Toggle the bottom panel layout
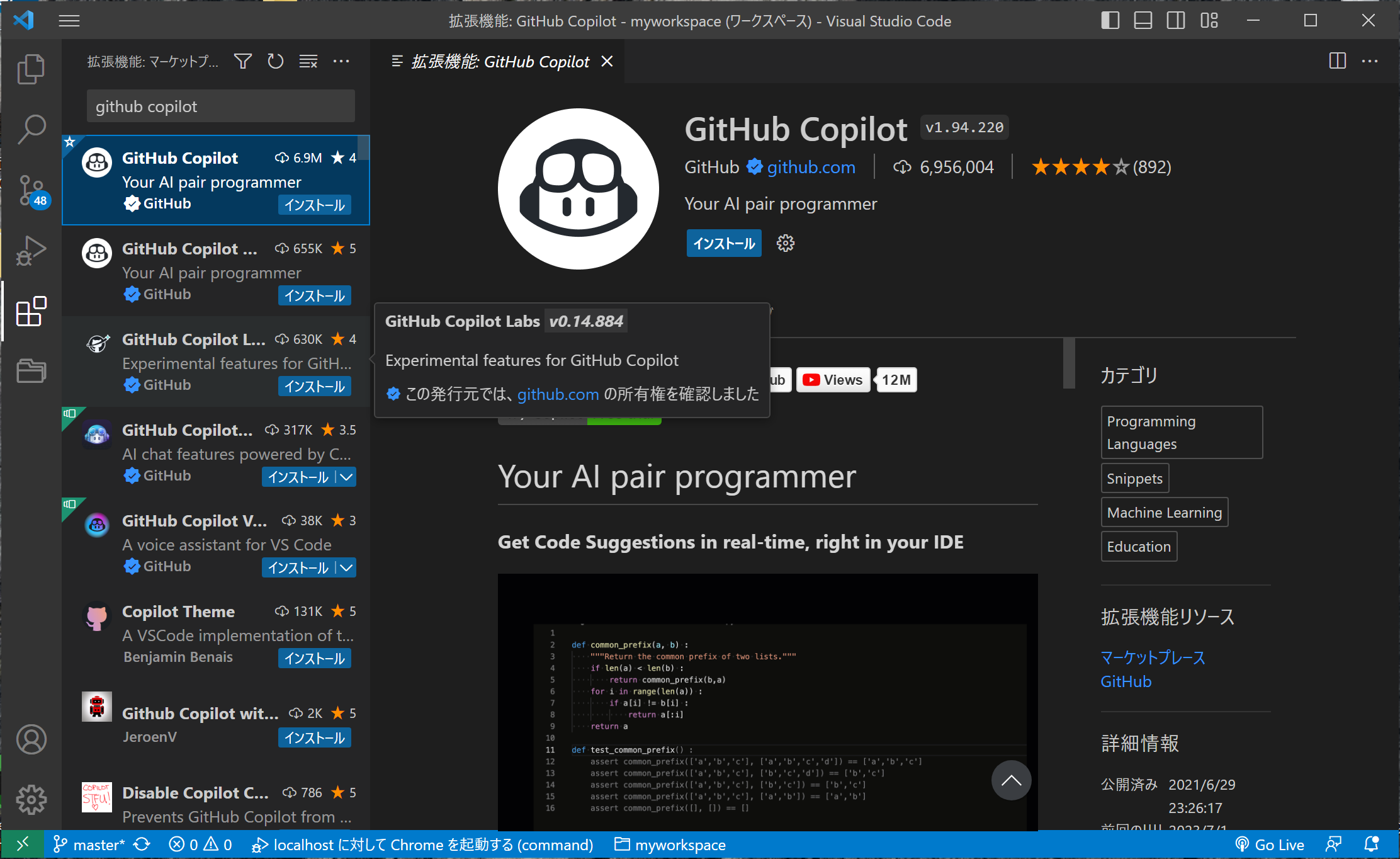Viewport: 1400px width, 859px height. click(x=1143, y=21)
